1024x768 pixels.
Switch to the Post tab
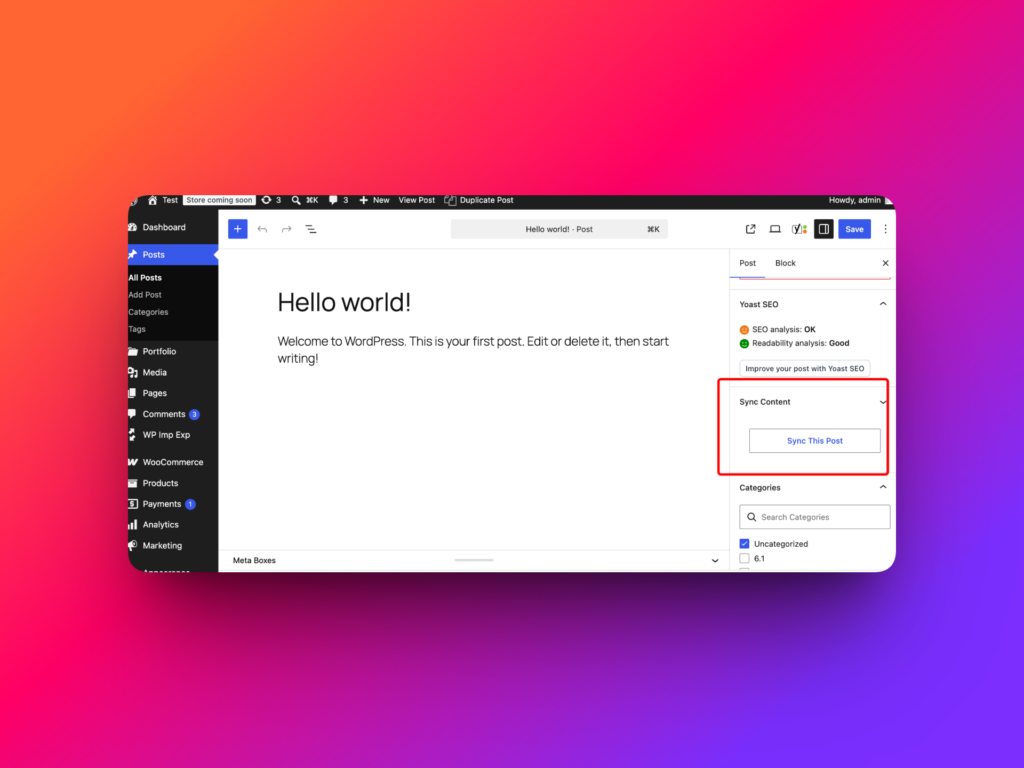tap(747, 263)
